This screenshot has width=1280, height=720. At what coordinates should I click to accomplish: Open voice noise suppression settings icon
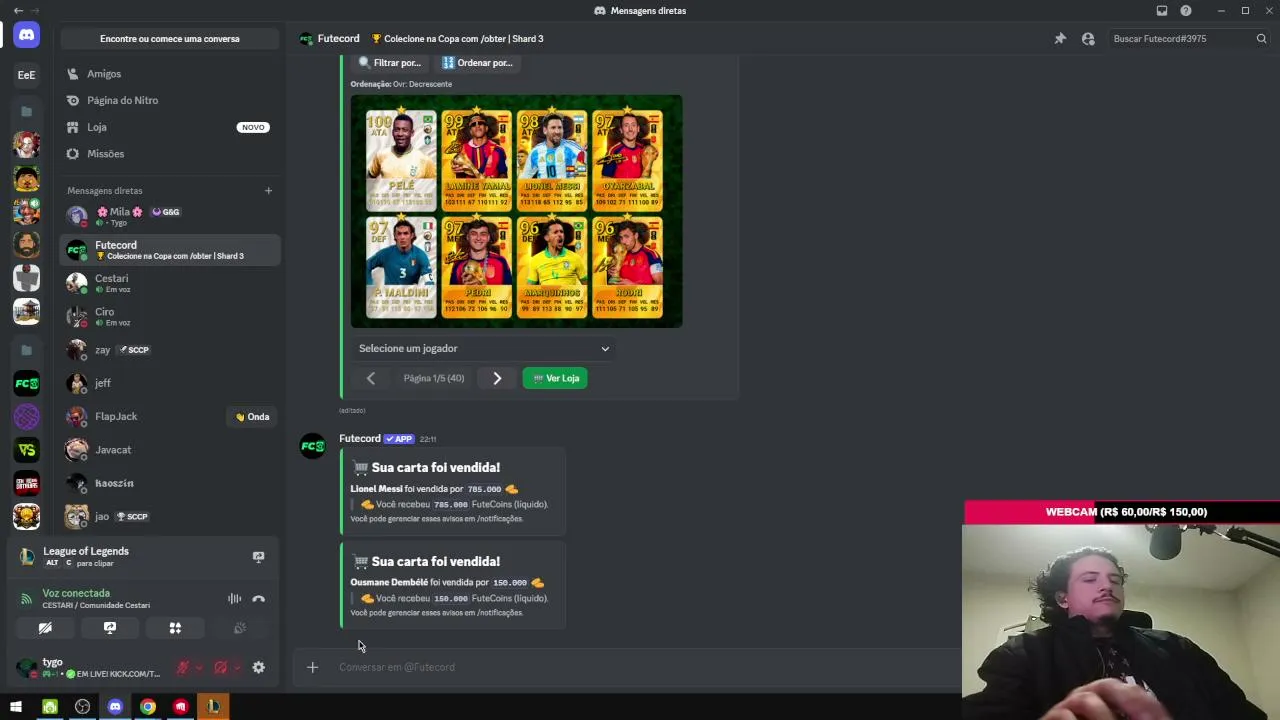234,599
